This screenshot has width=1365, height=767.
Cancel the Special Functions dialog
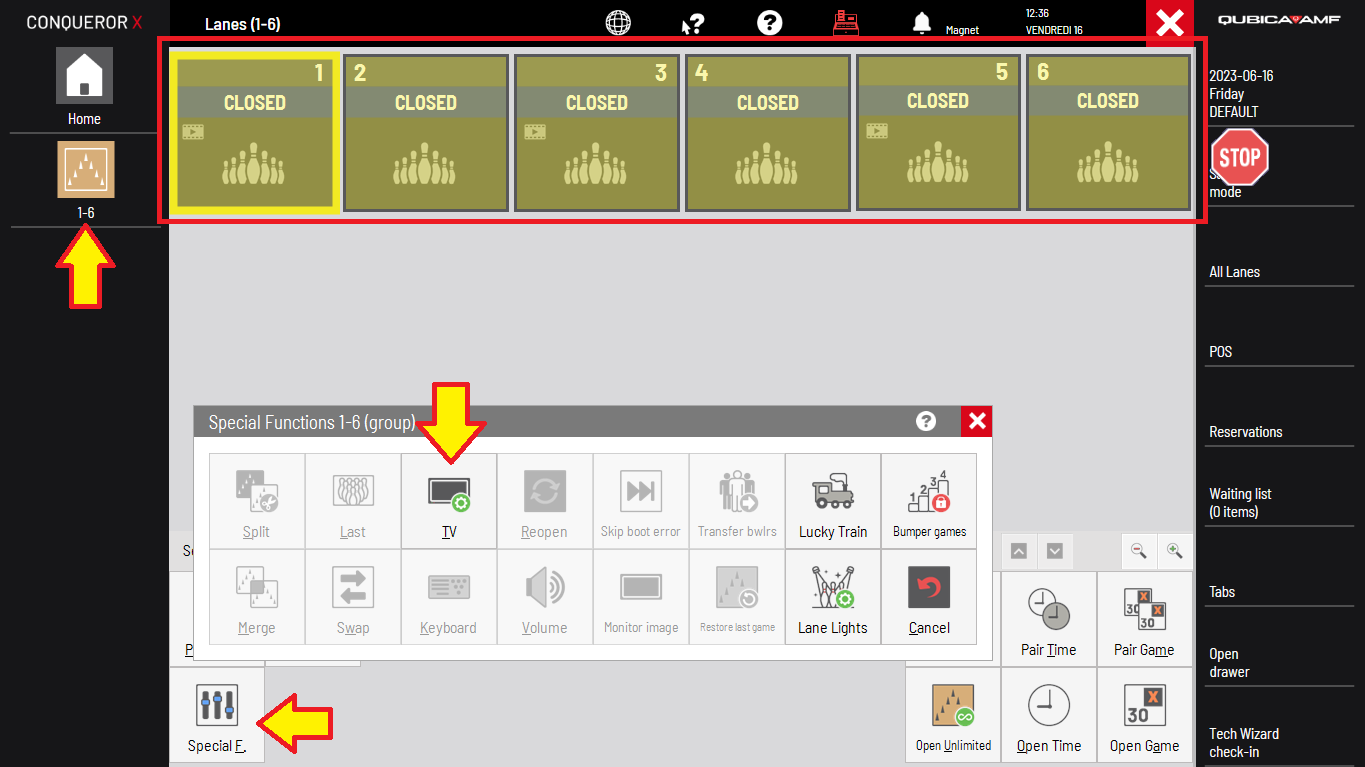click(x=929, y=597)
